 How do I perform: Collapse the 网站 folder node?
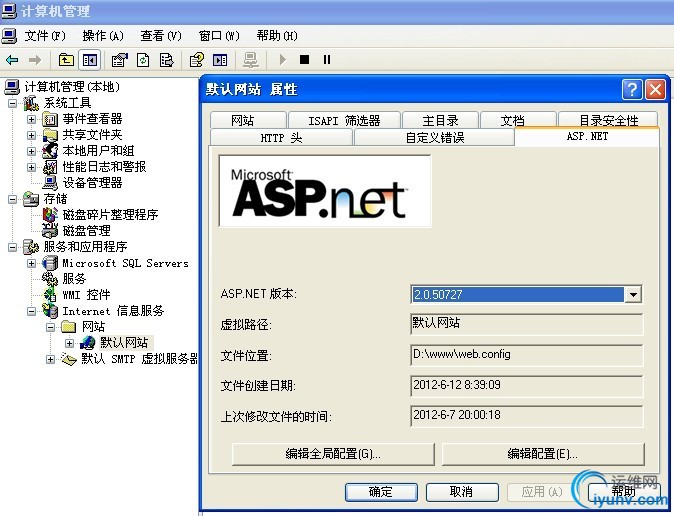pos(50,327)
